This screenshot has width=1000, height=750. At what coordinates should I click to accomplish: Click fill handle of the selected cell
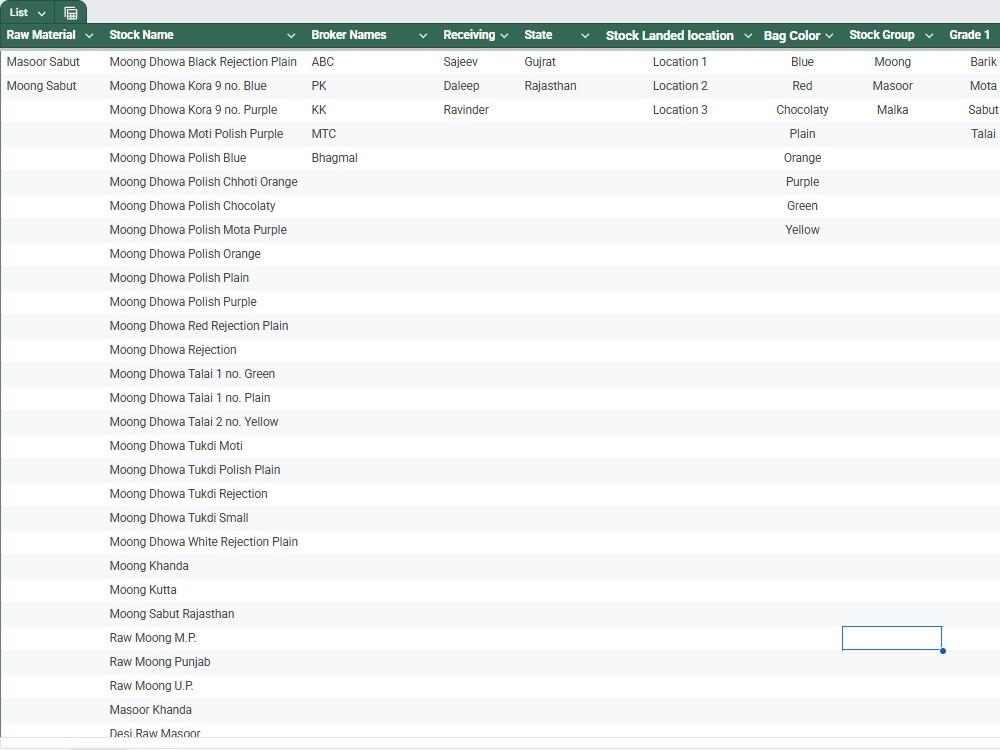click(943, 651)
